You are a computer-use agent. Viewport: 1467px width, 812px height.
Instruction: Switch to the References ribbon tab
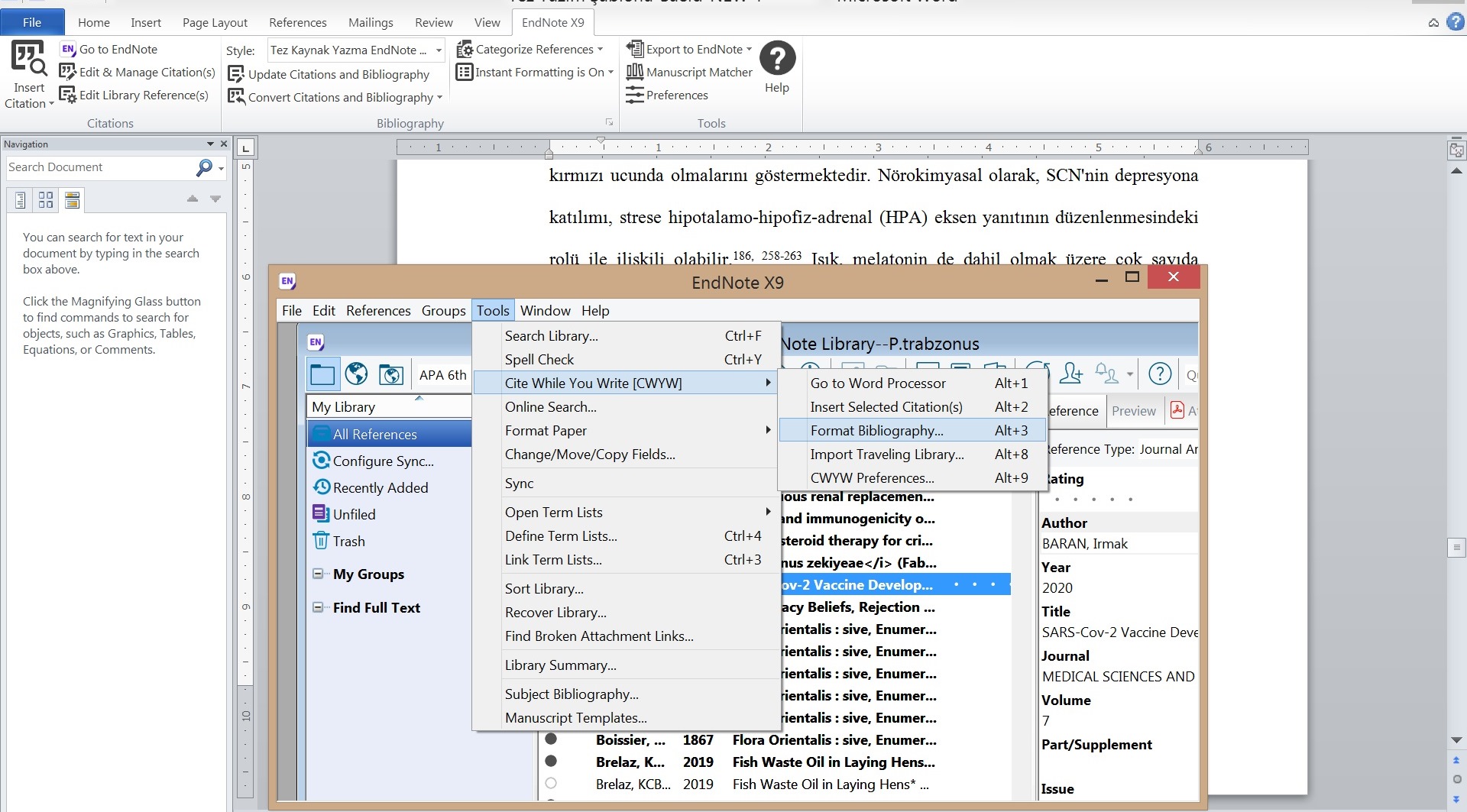pyautogui.click(x=298, y=22)
